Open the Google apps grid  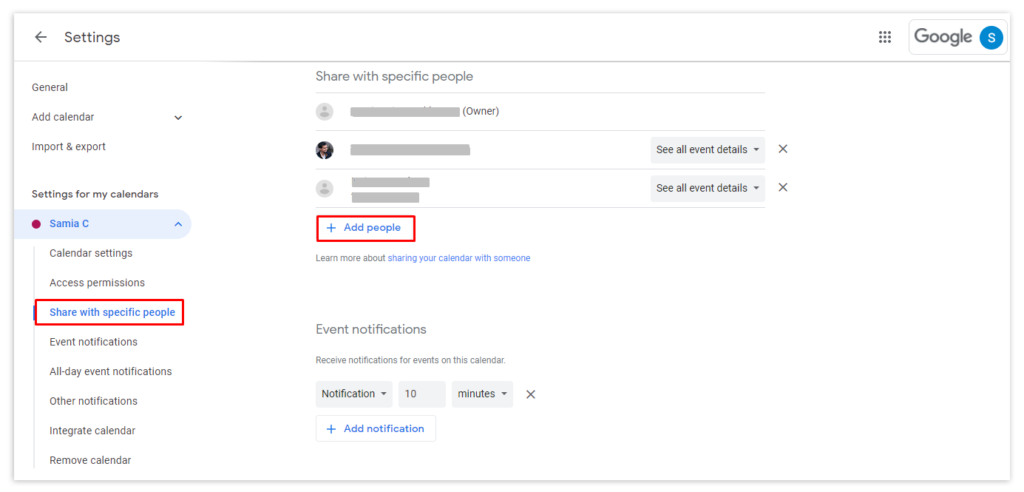click(x=884, y=37)
